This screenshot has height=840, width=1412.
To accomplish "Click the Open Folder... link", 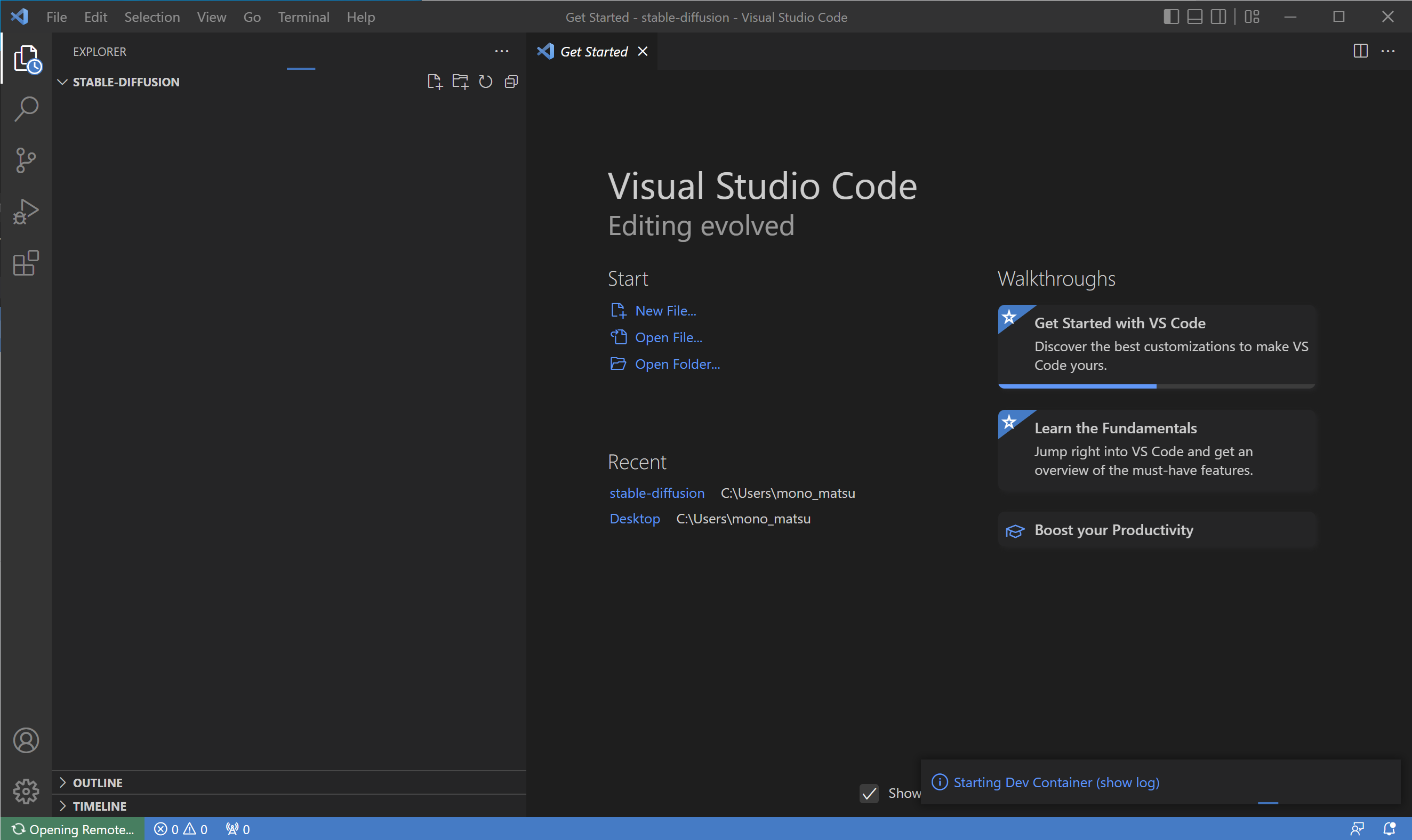I will (677, 364).
